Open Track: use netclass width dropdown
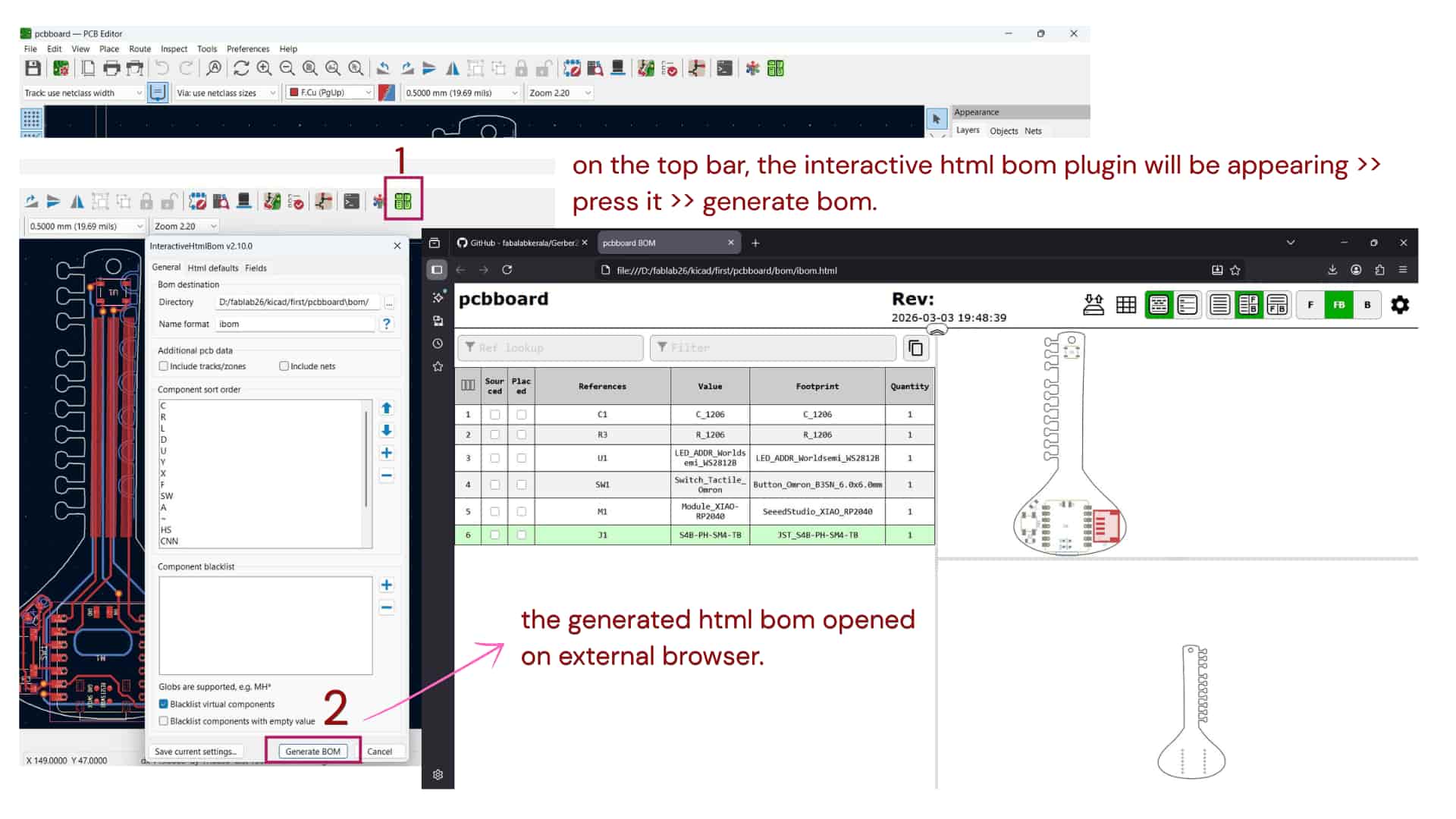This screenshot has height=819, width=1456. pos(83,93)
